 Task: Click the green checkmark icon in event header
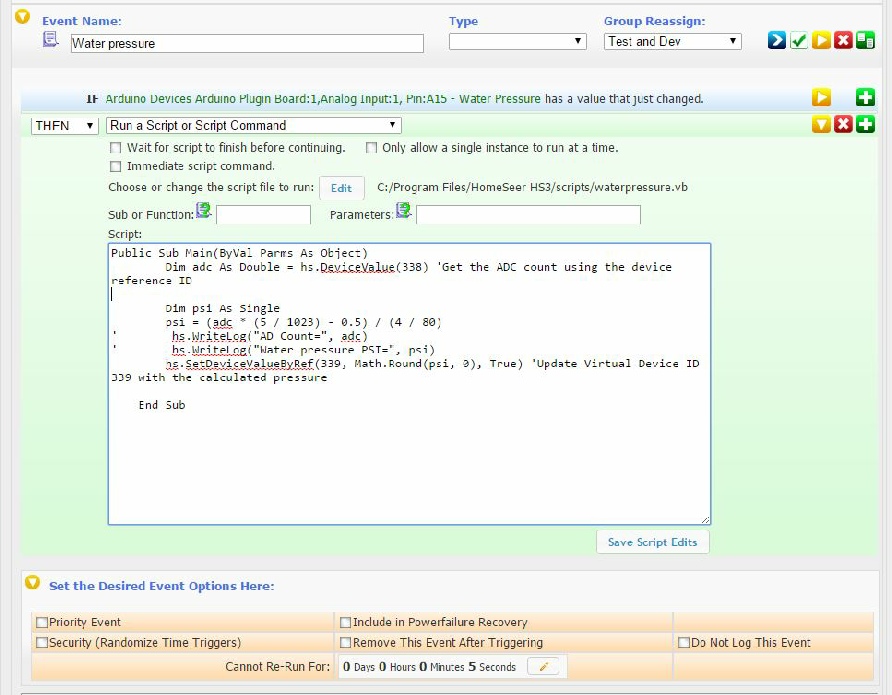click(x=798, y=40)
